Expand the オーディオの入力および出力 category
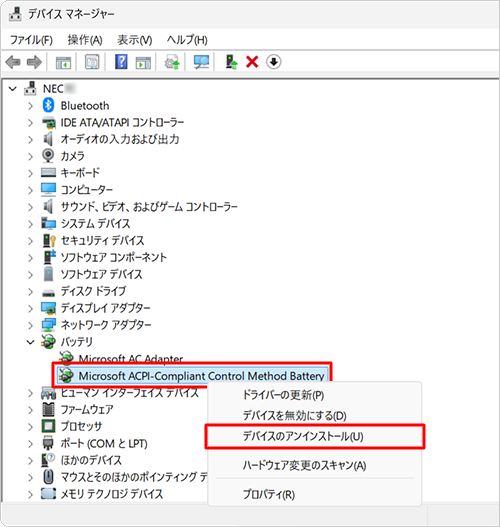Screen dimensions: 500x527 click(31, 139)
